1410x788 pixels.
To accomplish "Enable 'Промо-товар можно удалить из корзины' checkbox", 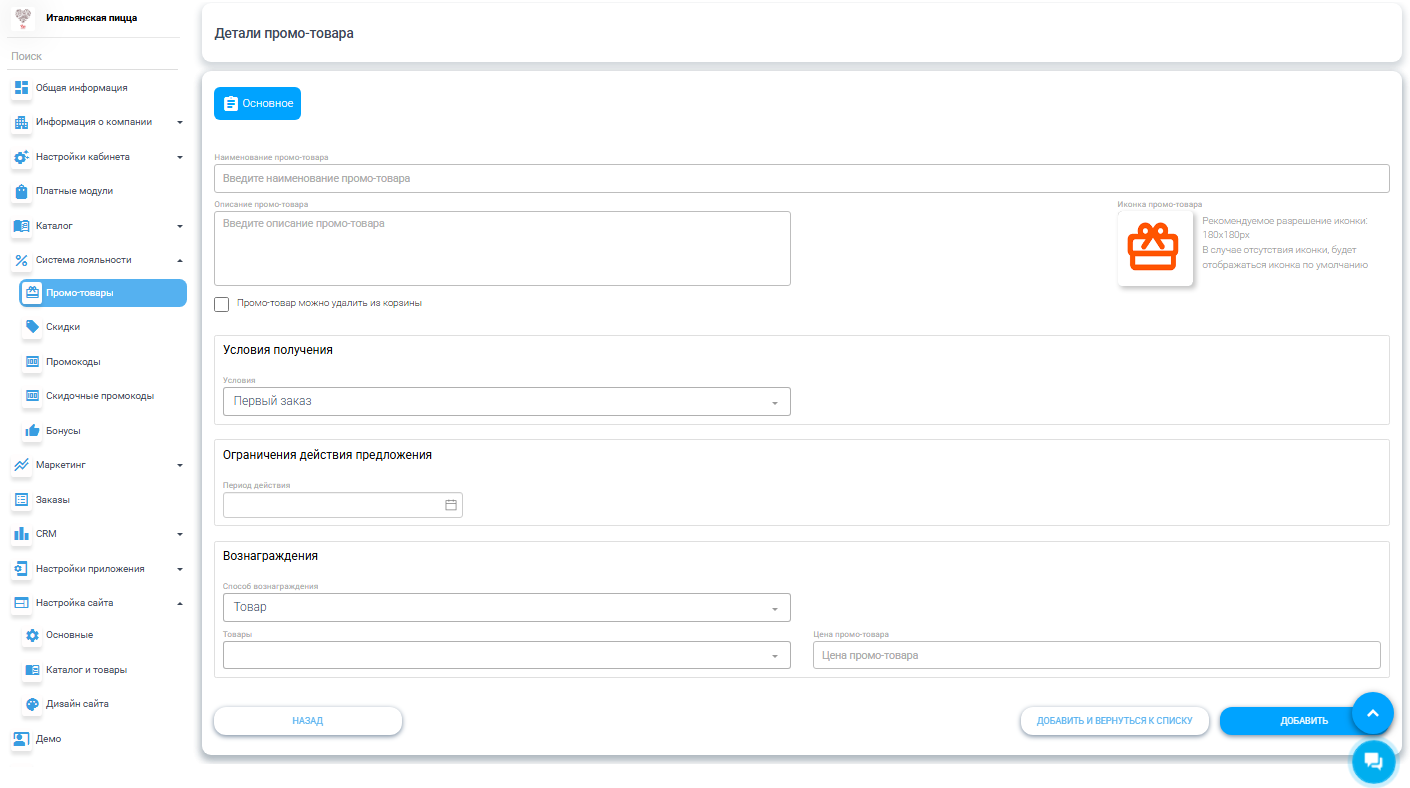I will [x=222, y=304].
